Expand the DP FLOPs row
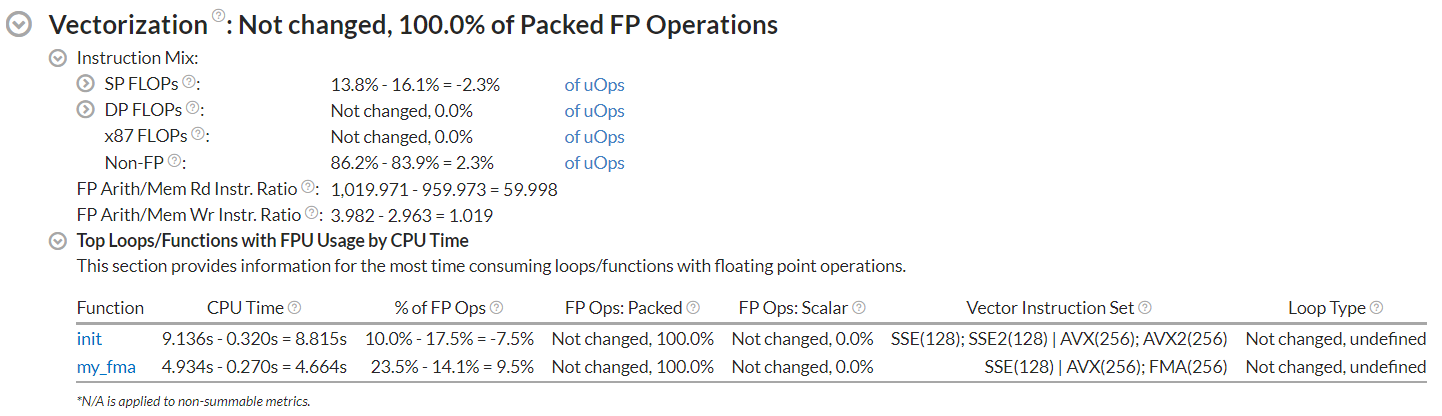 85,110
